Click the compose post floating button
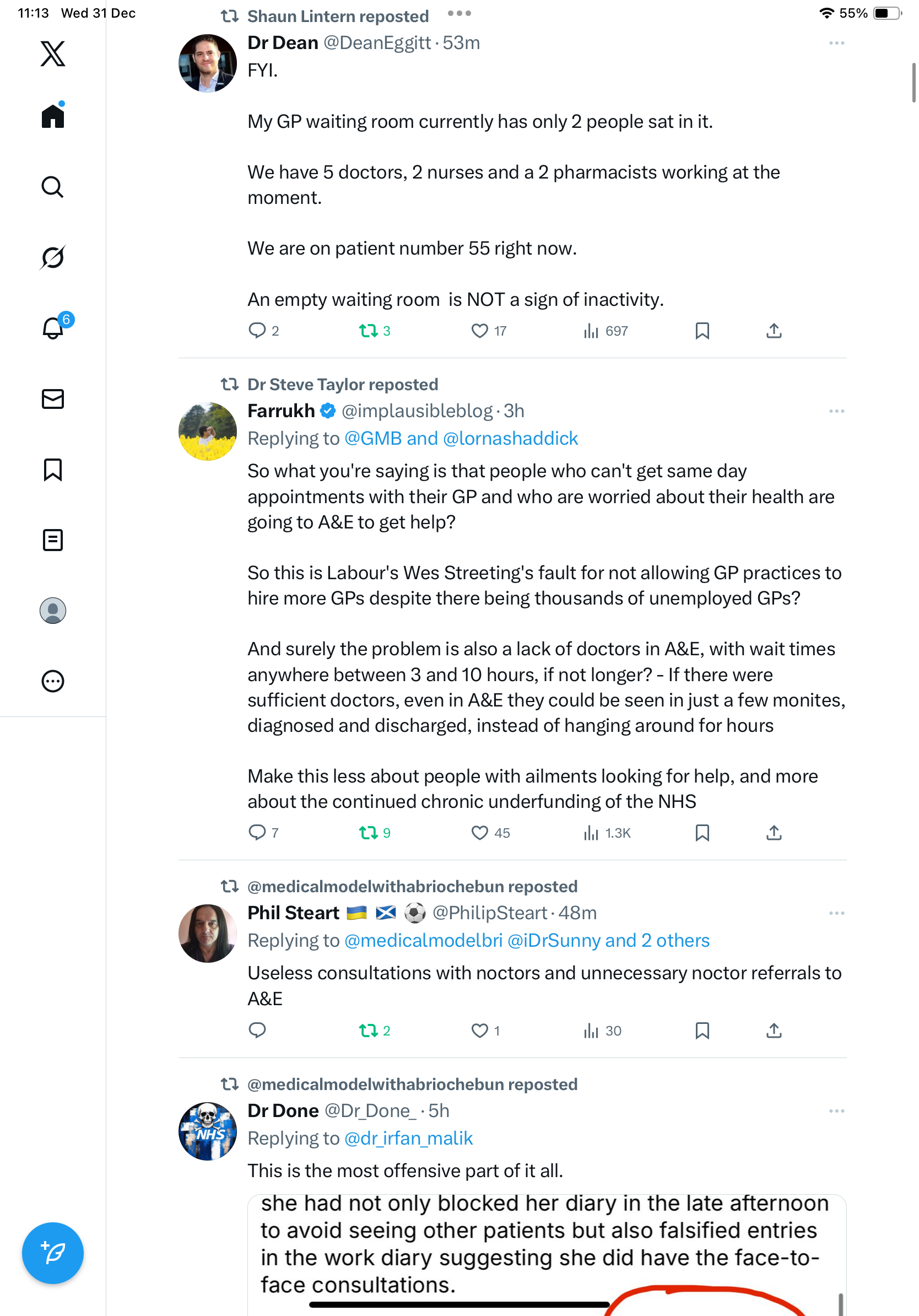 tap(53, 1253)
